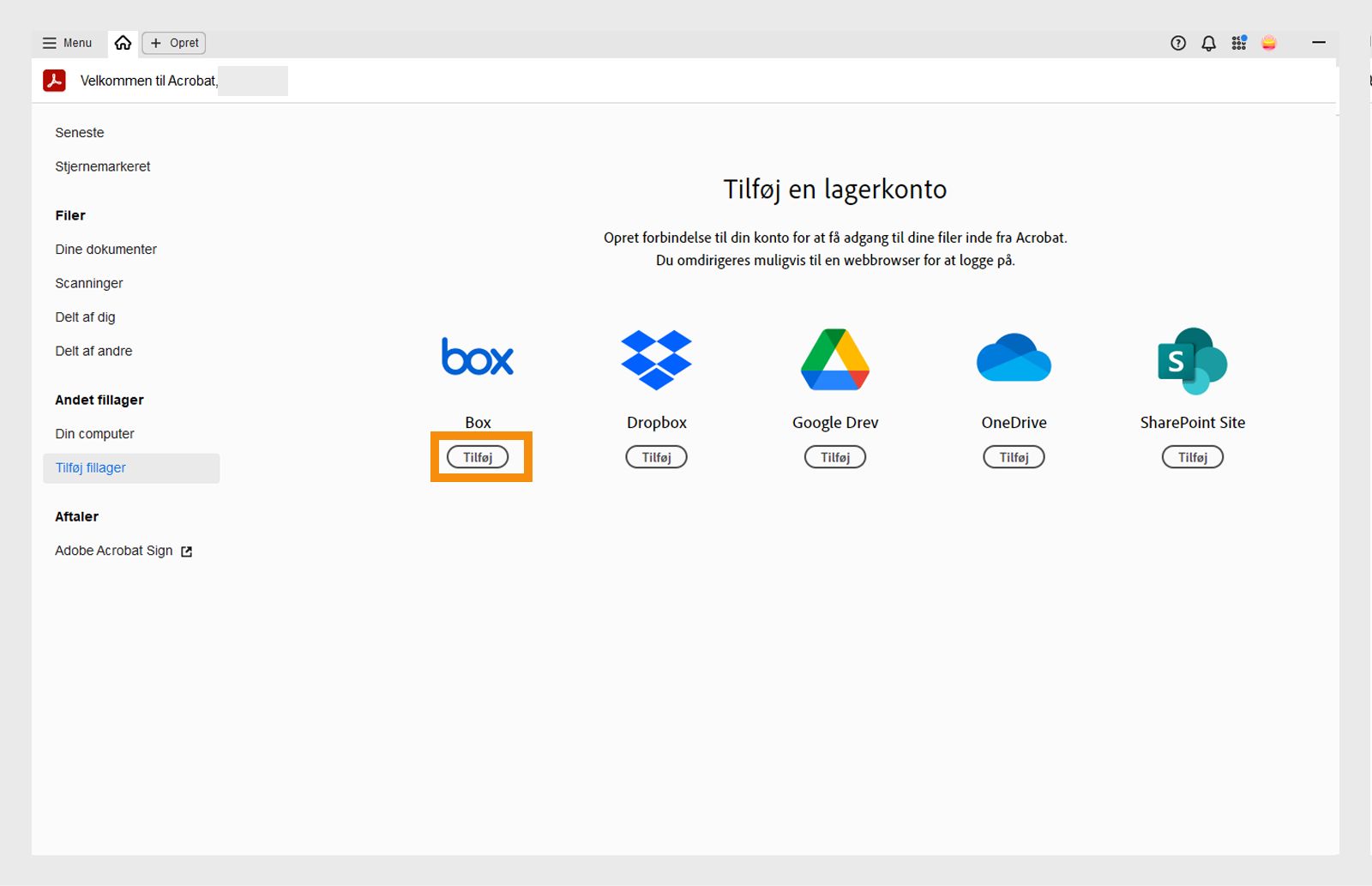The width and height of the screenshot is (1372, 886).
Task: Click the external link icon by Adobe Acrobat Sign
Action: [x=186, y=551]
